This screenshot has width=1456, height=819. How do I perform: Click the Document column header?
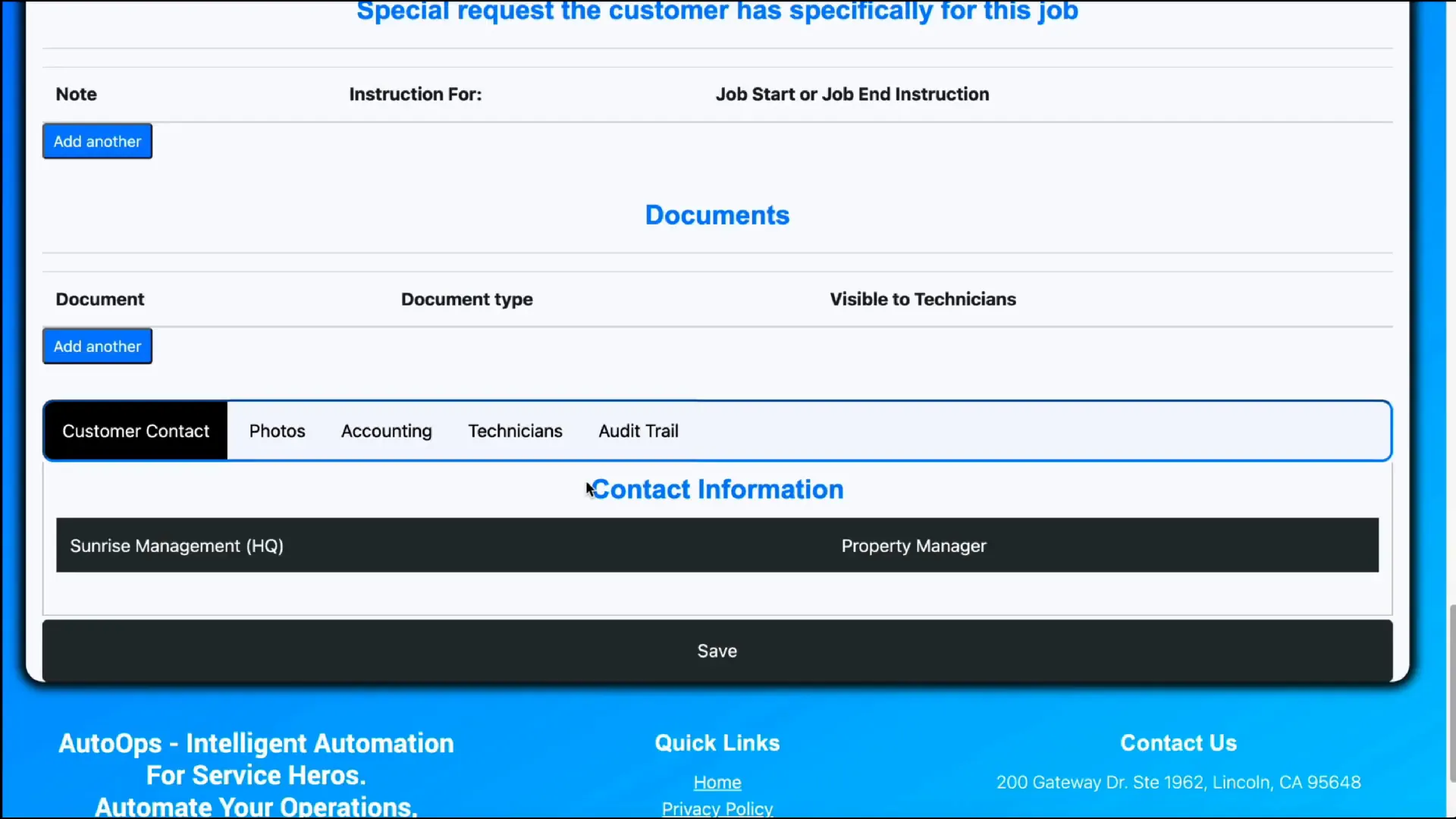click(99, 299)
